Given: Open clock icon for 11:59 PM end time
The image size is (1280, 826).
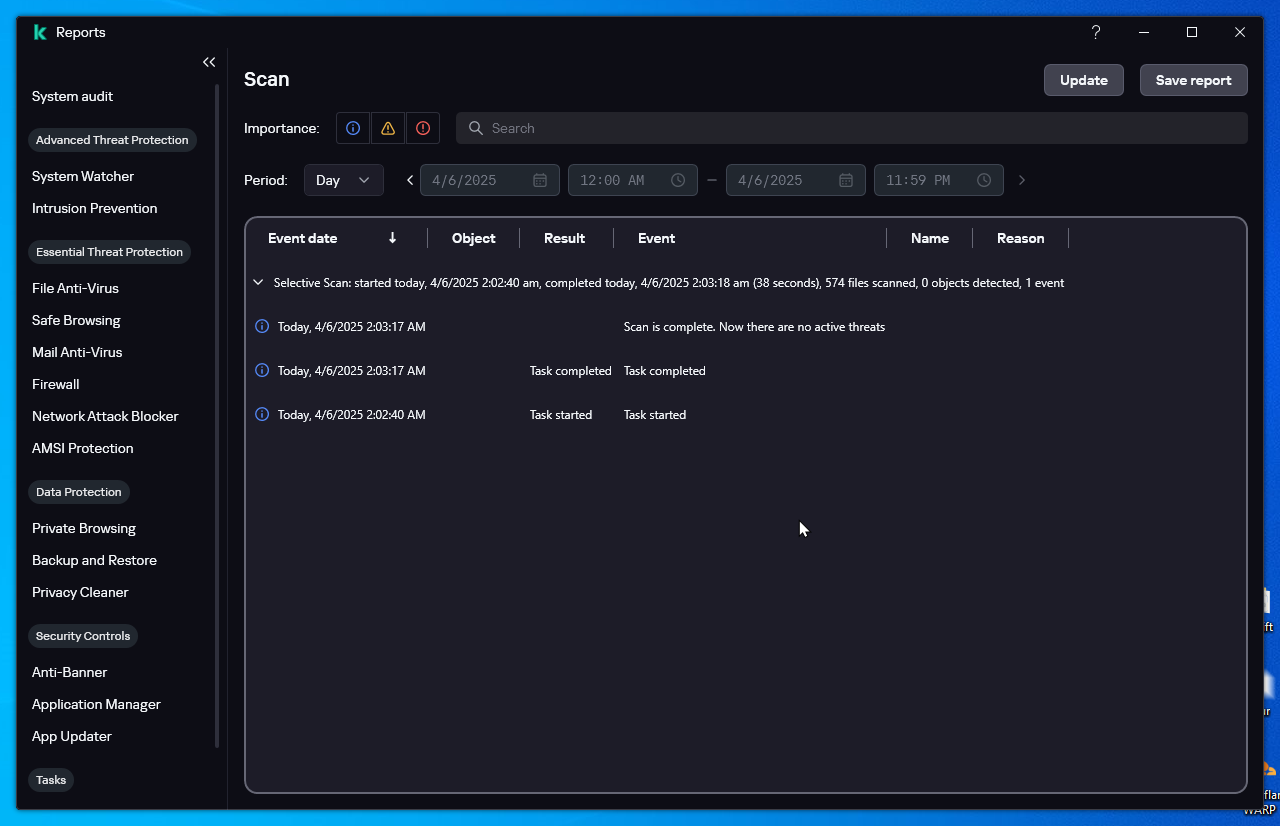Looking at the screenshot, I should click(984, 180).
